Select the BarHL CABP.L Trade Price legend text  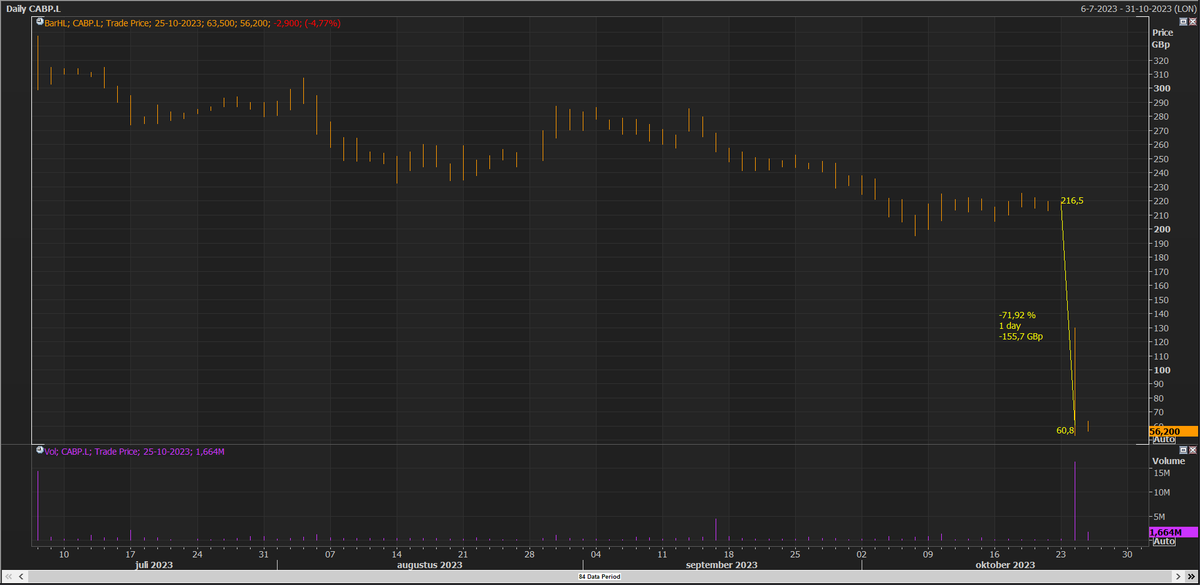pos(193,22)
